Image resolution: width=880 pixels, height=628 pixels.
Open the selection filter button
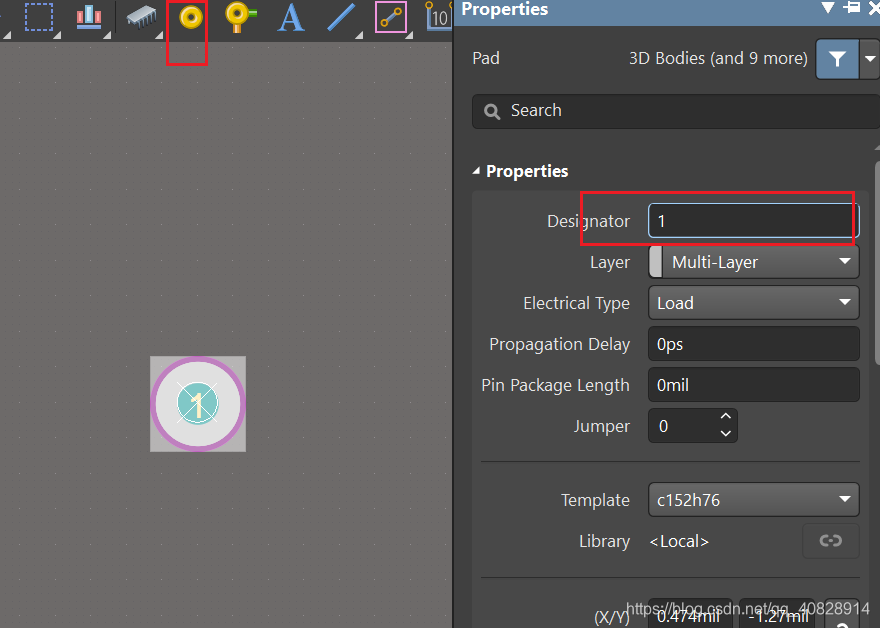click(837, 58)
